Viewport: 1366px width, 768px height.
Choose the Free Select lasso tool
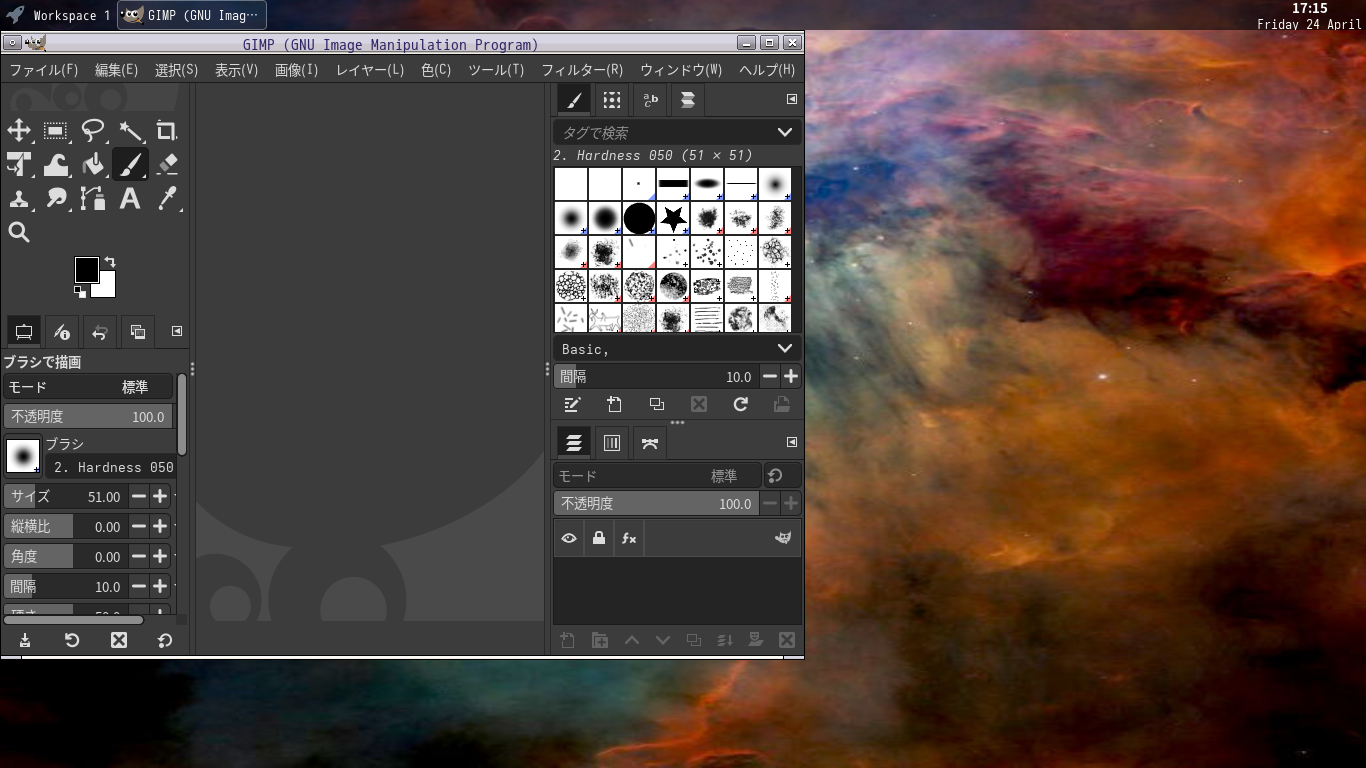coord(93,131)
